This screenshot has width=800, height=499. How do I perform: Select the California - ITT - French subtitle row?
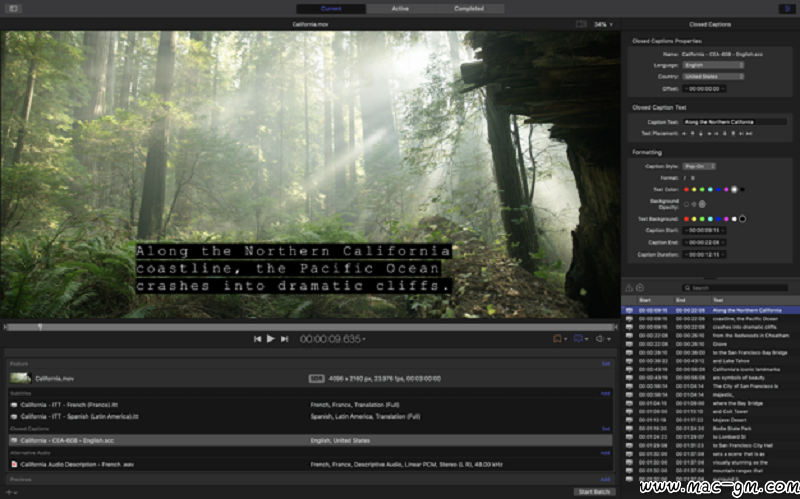pyautogui.click(x=311, y=405)
